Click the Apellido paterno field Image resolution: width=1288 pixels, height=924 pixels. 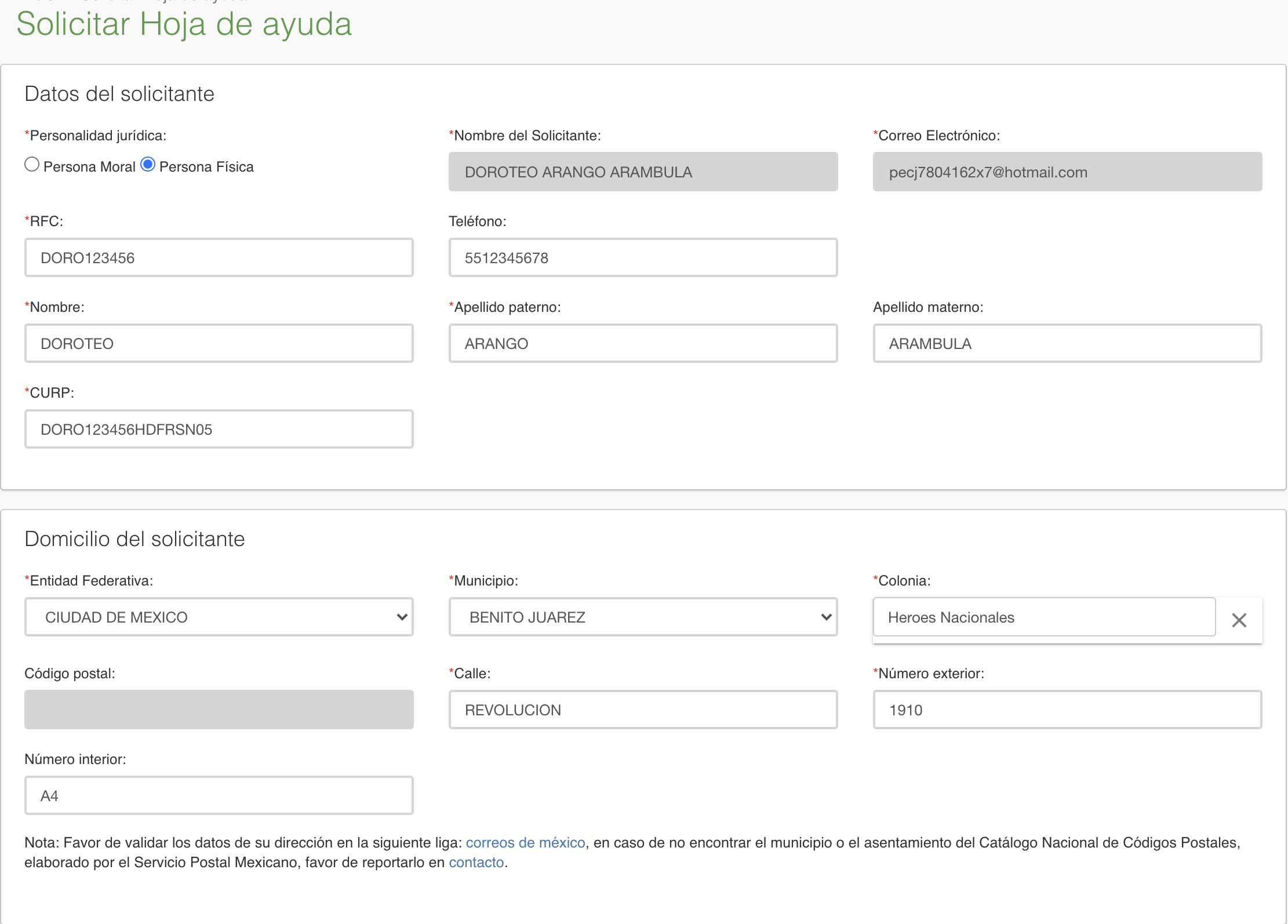pos(643,343)
